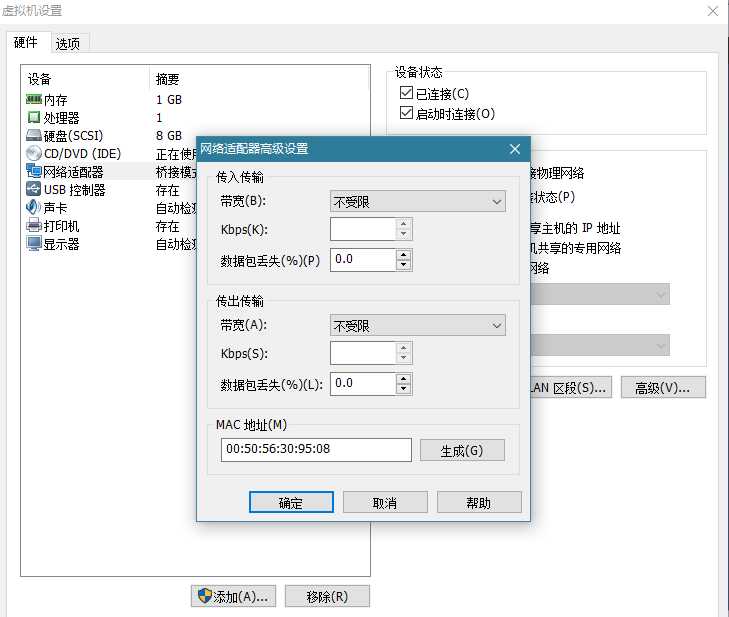729x617 pixels.
Task: Click the 摘要 column header
Action: coord(167,79)
